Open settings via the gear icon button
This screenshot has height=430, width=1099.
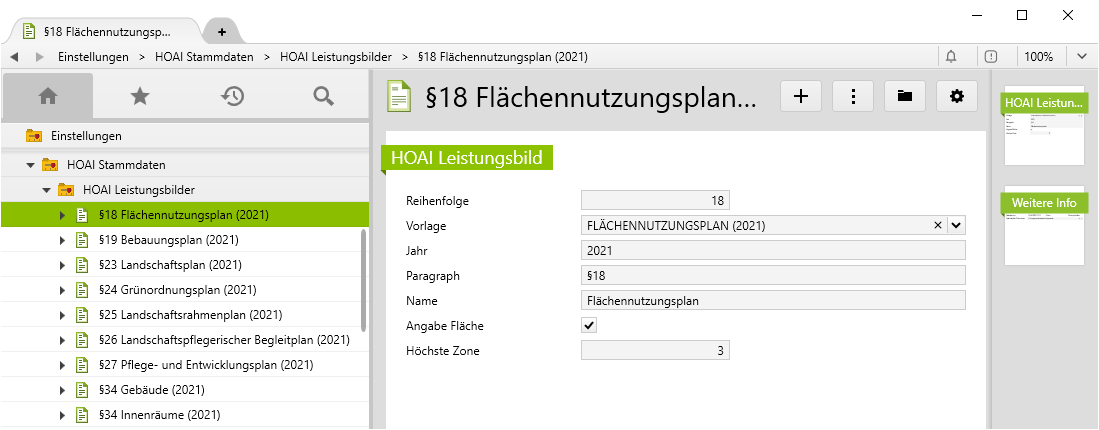(x=957, y=96)
